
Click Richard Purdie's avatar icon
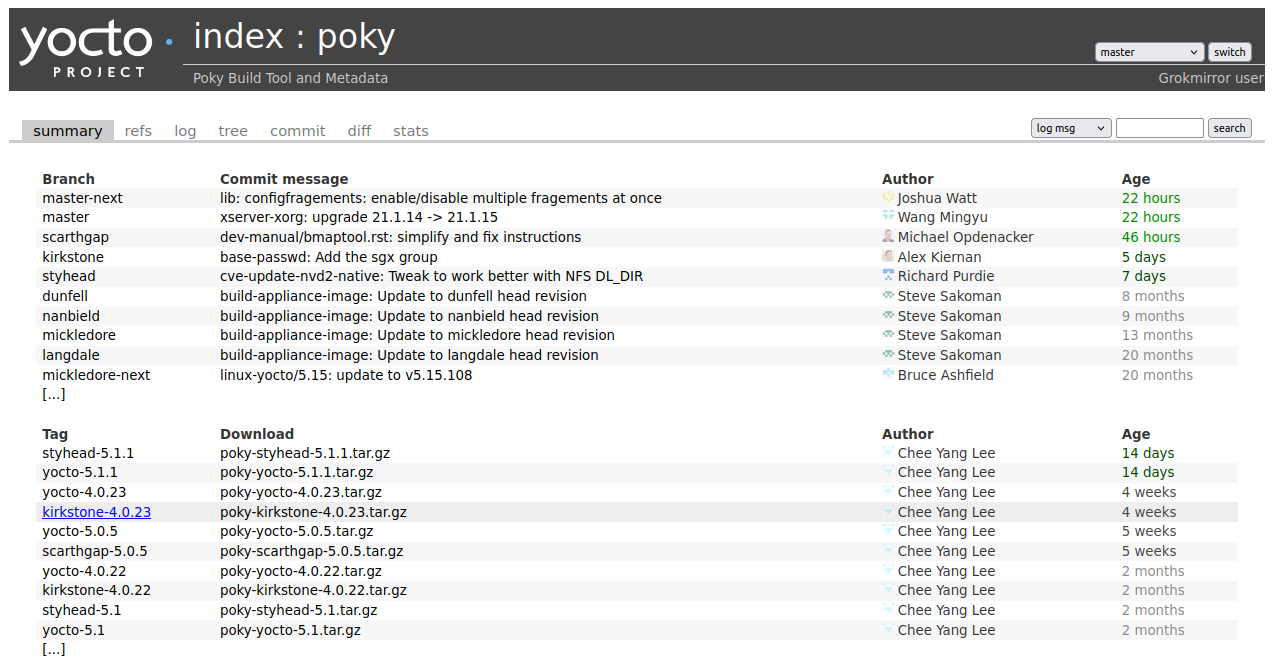coord(888,276)
